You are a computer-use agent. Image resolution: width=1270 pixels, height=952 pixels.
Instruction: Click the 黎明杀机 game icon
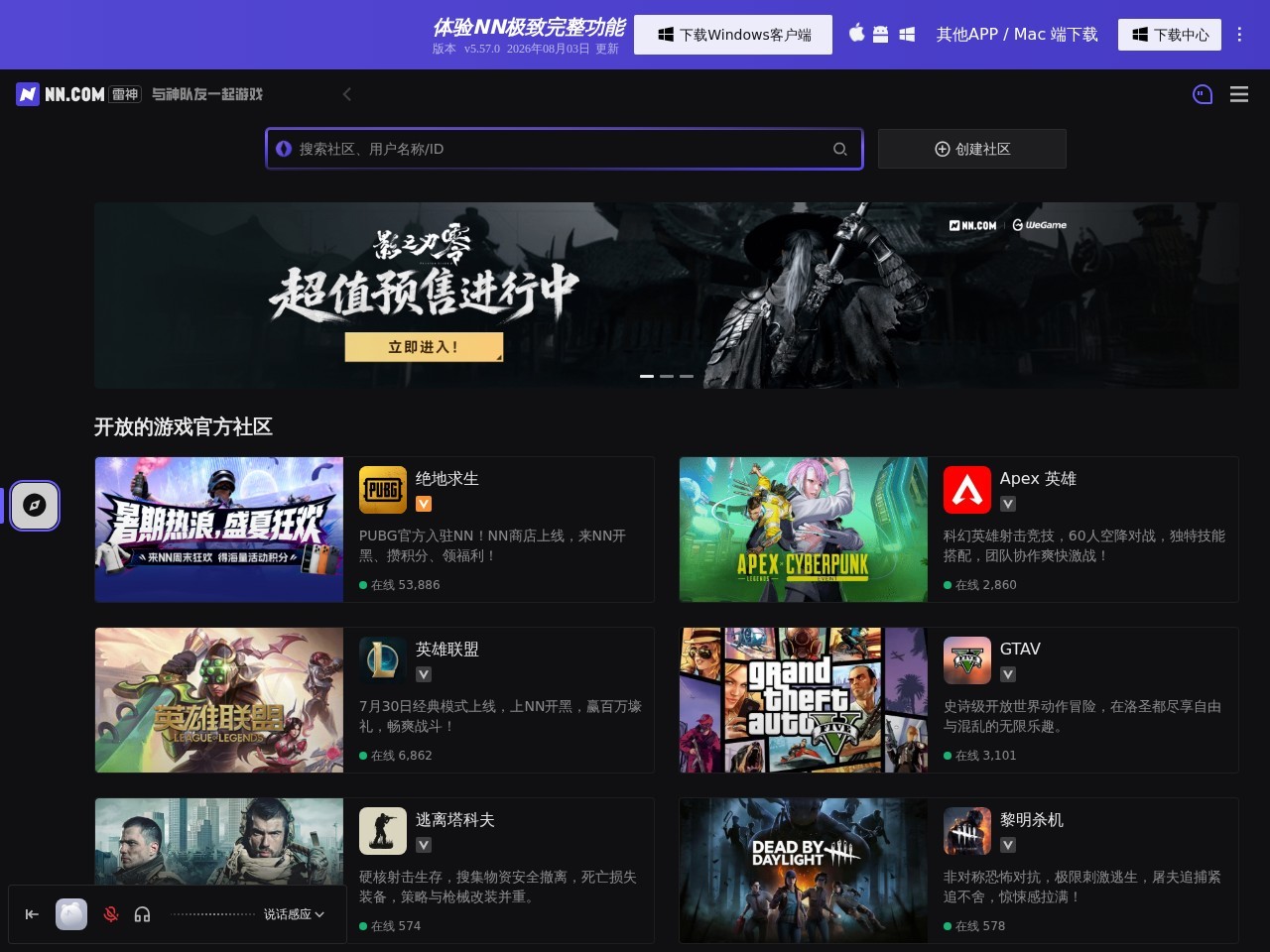pyautogui.click(x=967, y=831)
